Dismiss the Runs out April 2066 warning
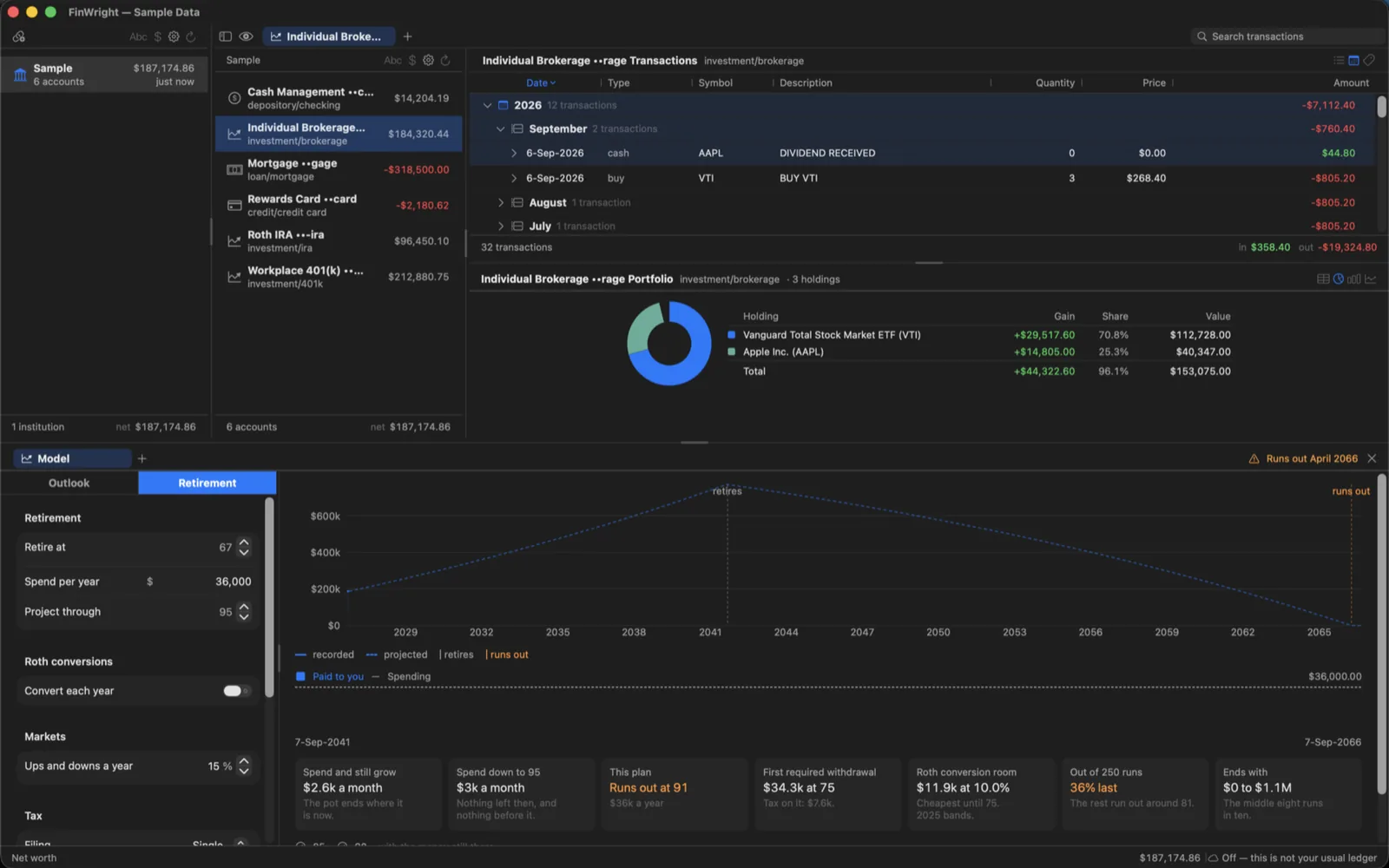This screenshot has width=1389, height=868. (1372, 458)
